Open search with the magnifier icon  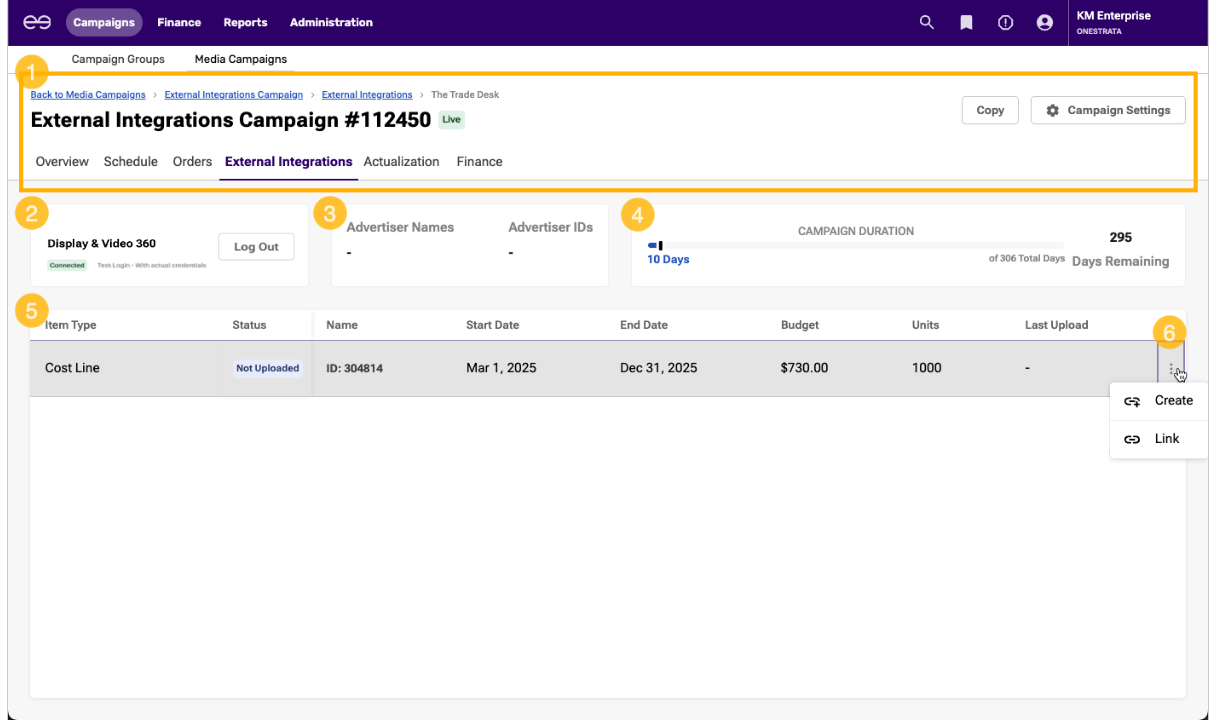tap(927, 22)
